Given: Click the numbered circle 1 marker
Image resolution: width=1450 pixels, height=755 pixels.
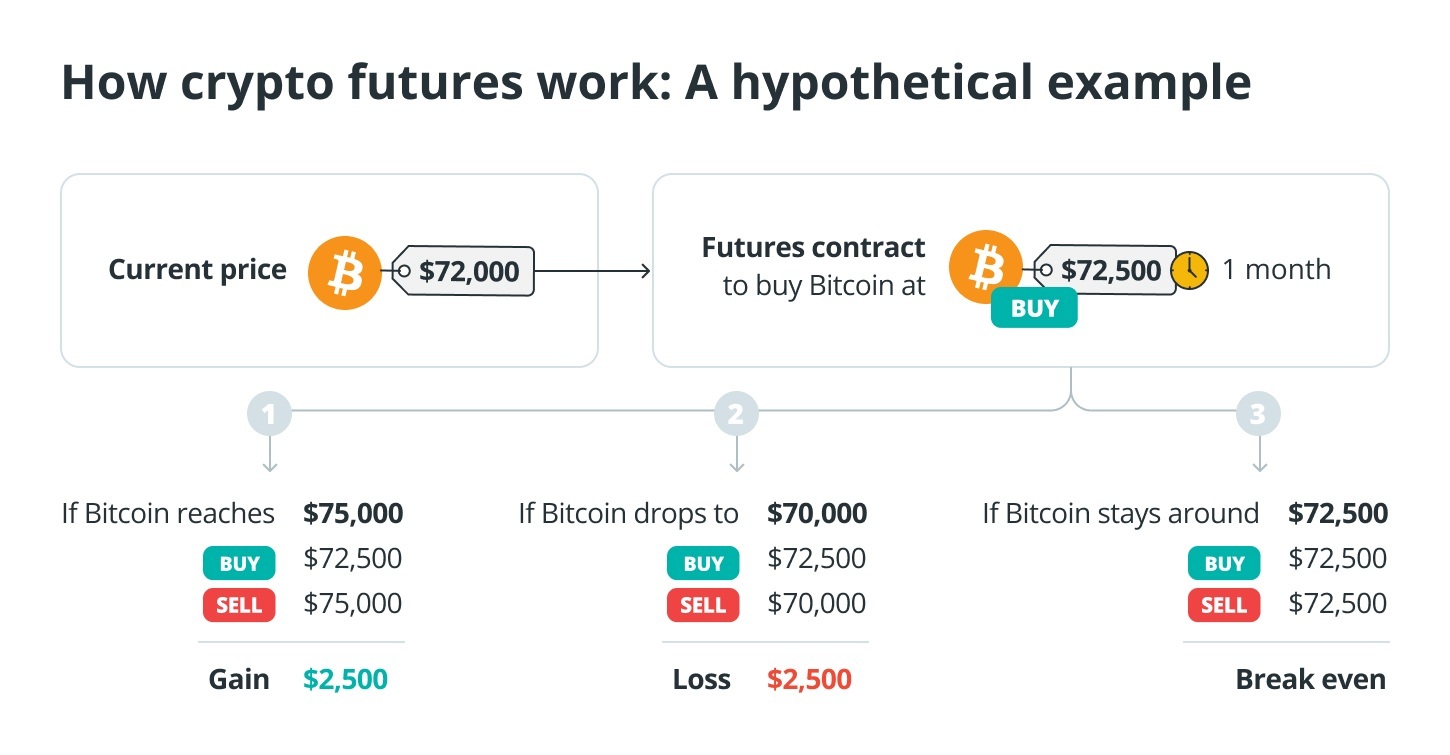Looking at the screenshot, I should 270,414.
